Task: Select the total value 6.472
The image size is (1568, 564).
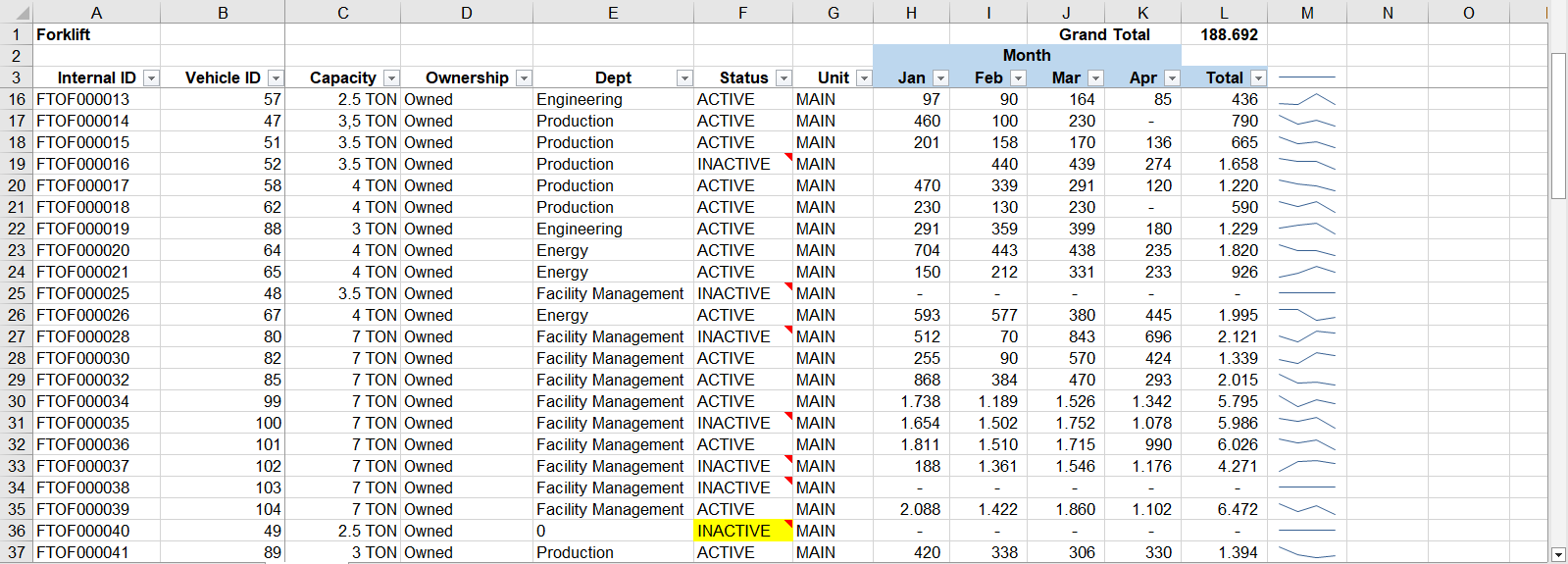Action: pyautogui.click(x=1224, y=509)
